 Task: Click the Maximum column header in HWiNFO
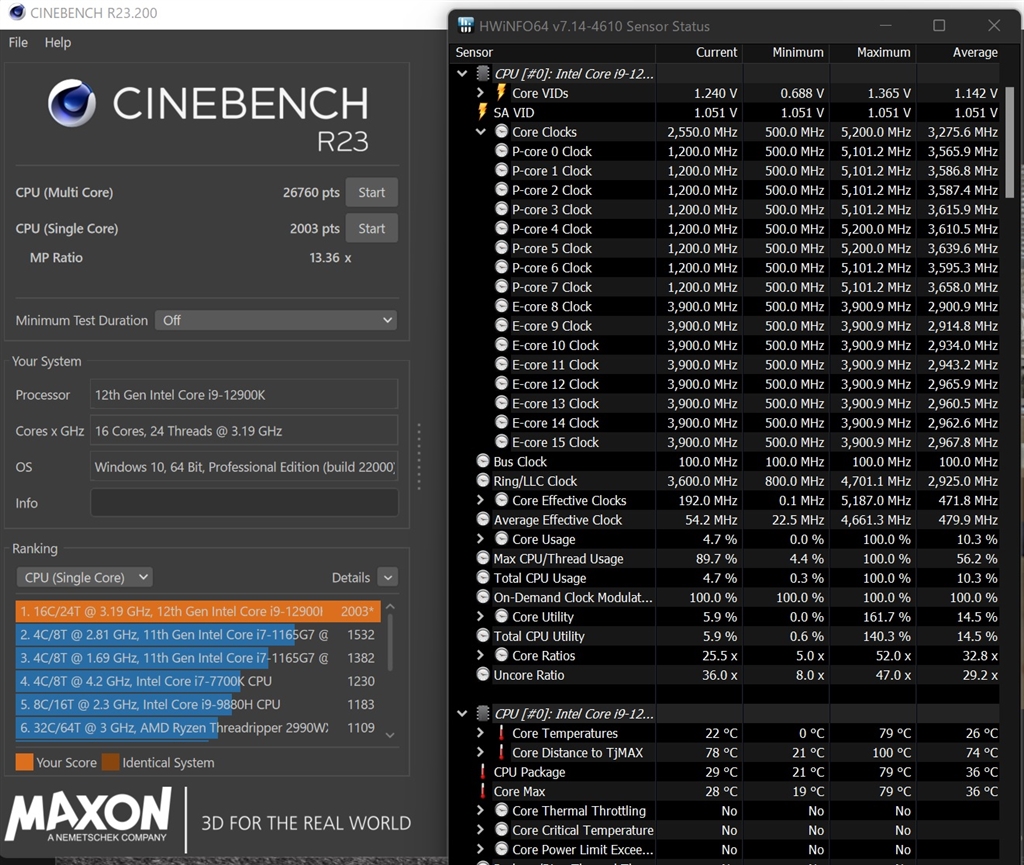[872, 52]
